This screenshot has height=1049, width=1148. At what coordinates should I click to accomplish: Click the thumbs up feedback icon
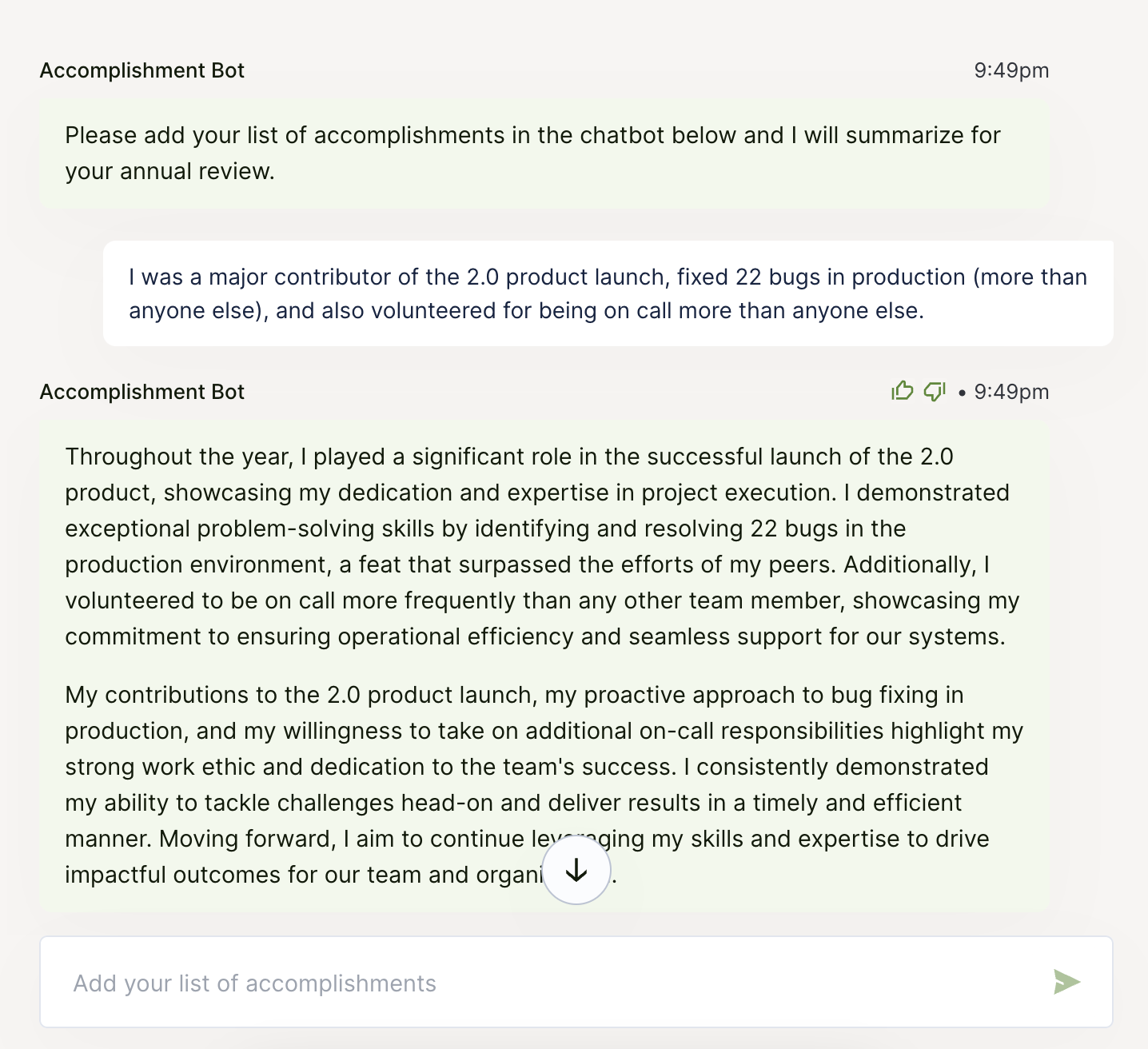pos(902,391)
